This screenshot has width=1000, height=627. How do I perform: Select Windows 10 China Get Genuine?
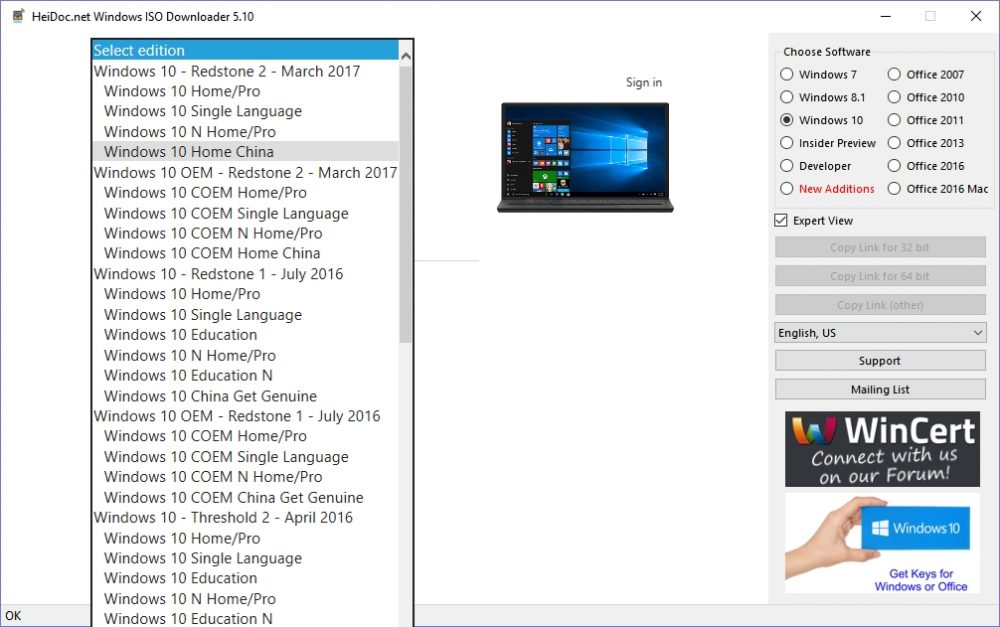[x=210, y=396]
